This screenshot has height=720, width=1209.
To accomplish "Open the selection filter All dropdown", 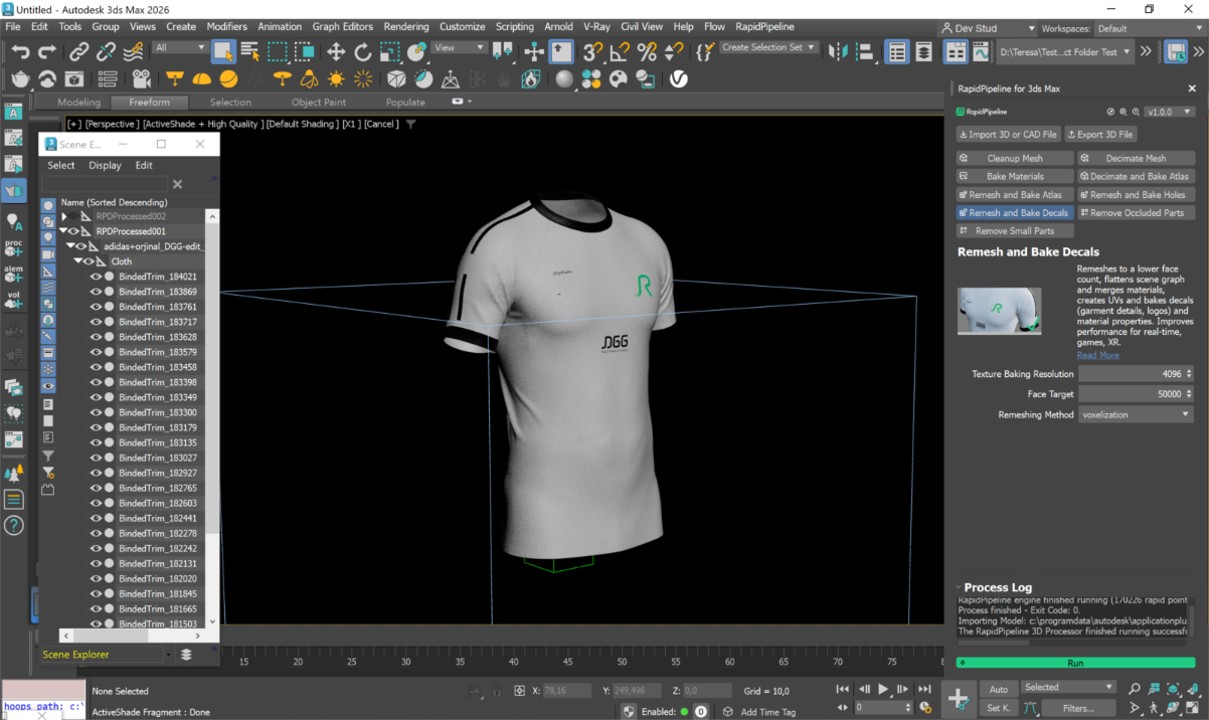I will click(x=180, y=48).
